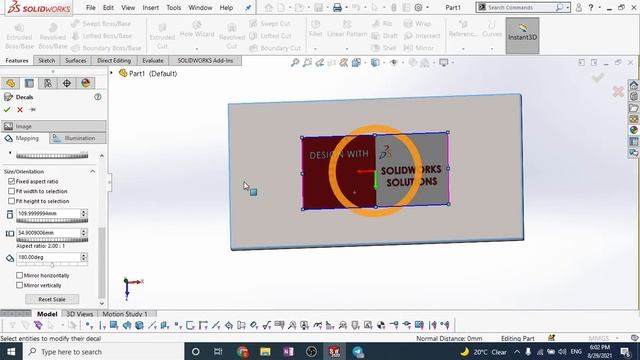Open the FeatureManager design tree tab
Image resolution: width=640 pixels, height=360 pixels.
pos(11,83)
